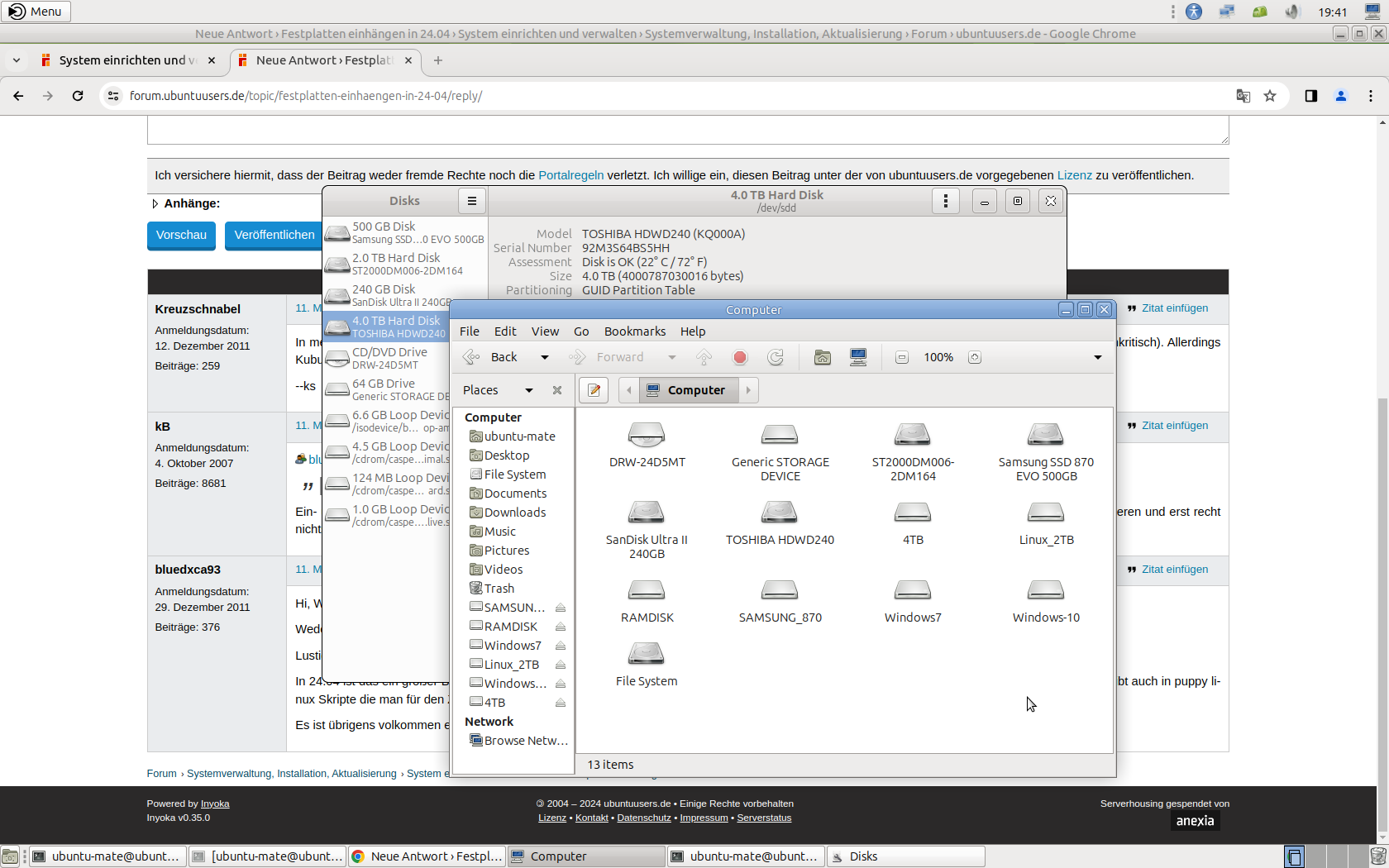Open Chrome side panel icon
The height and width of the screenshot is (868, 1389).
click(x=1310, y=96)
